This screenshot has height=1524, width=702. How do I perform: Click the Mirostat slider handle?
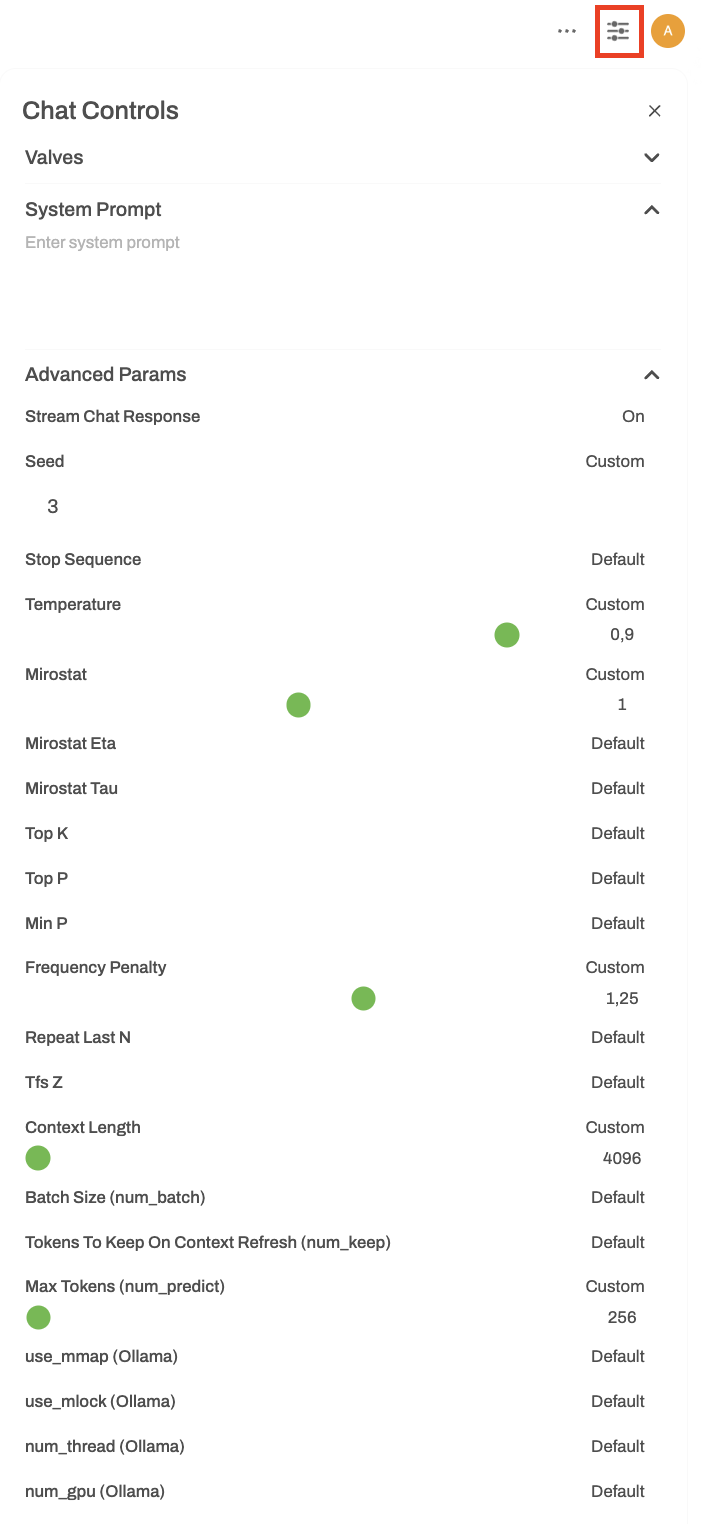click(x=298, y=705)
